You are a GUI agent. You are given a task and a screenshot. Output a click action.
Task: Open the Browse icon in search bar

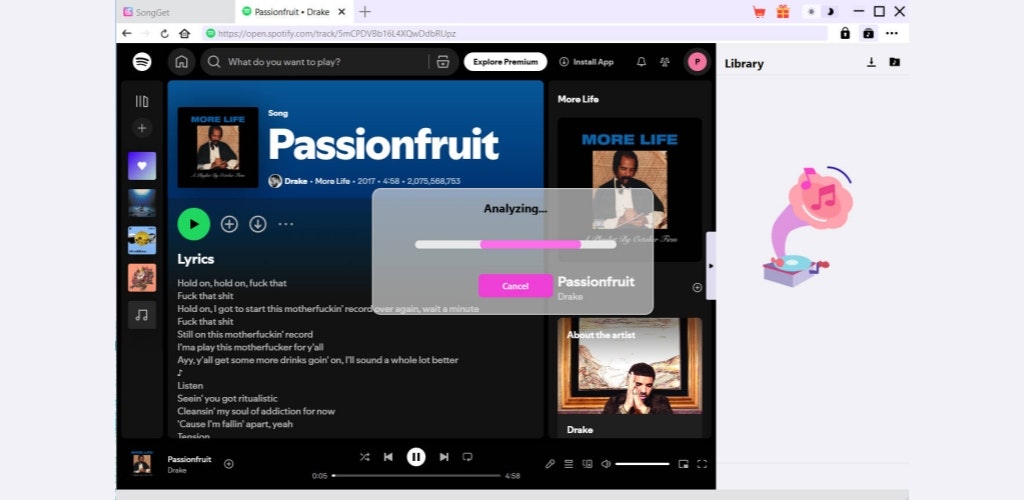pyautogui.click(x=443, y=62)
